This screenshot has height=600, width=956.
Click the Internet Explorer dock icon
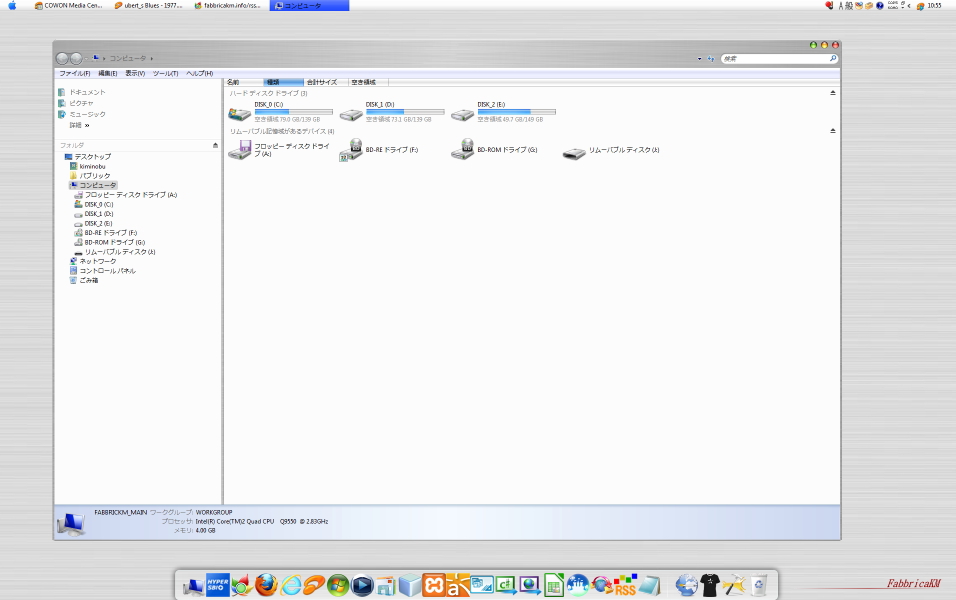291,585
